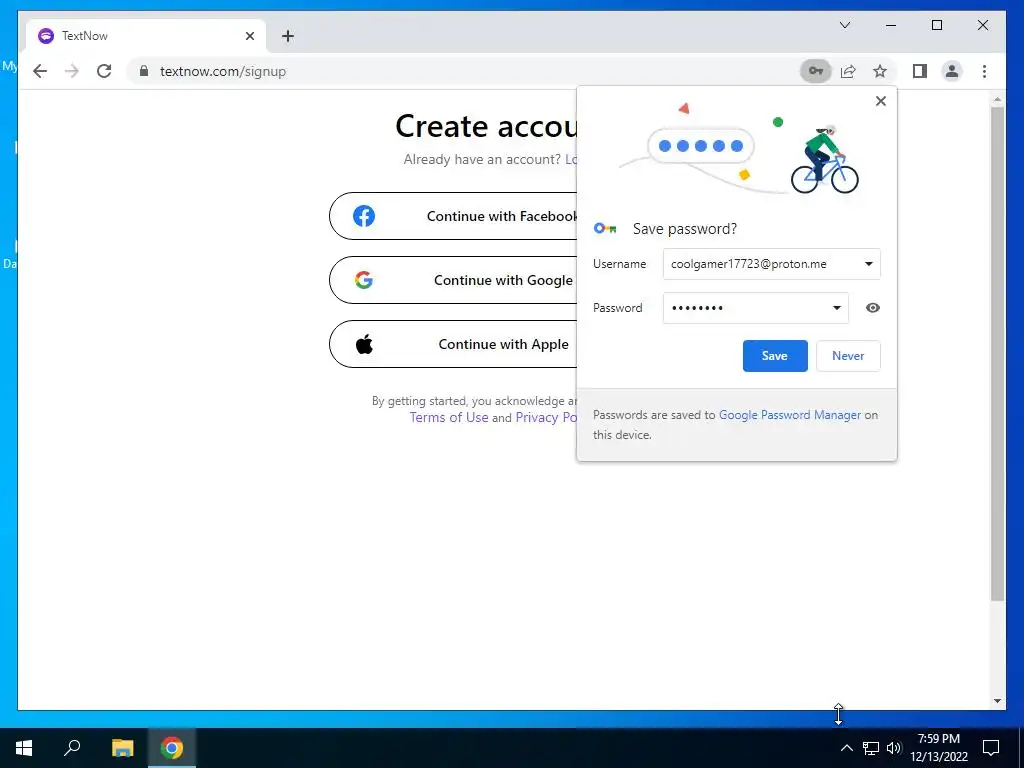Open the tab search chevron
Image resolution: width=1024 pixels, height=768 pixels.
[844, 25]
